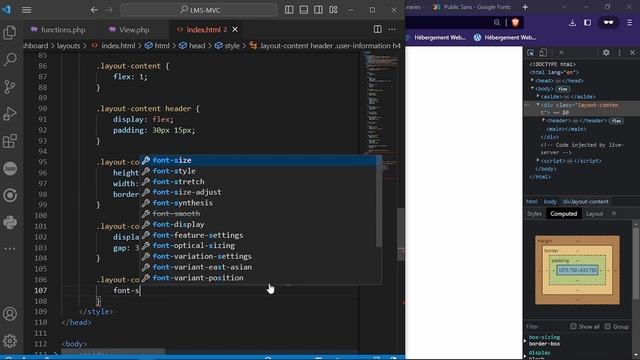
Task: Collapse the layout-content div node
Action: pos(538,105)
